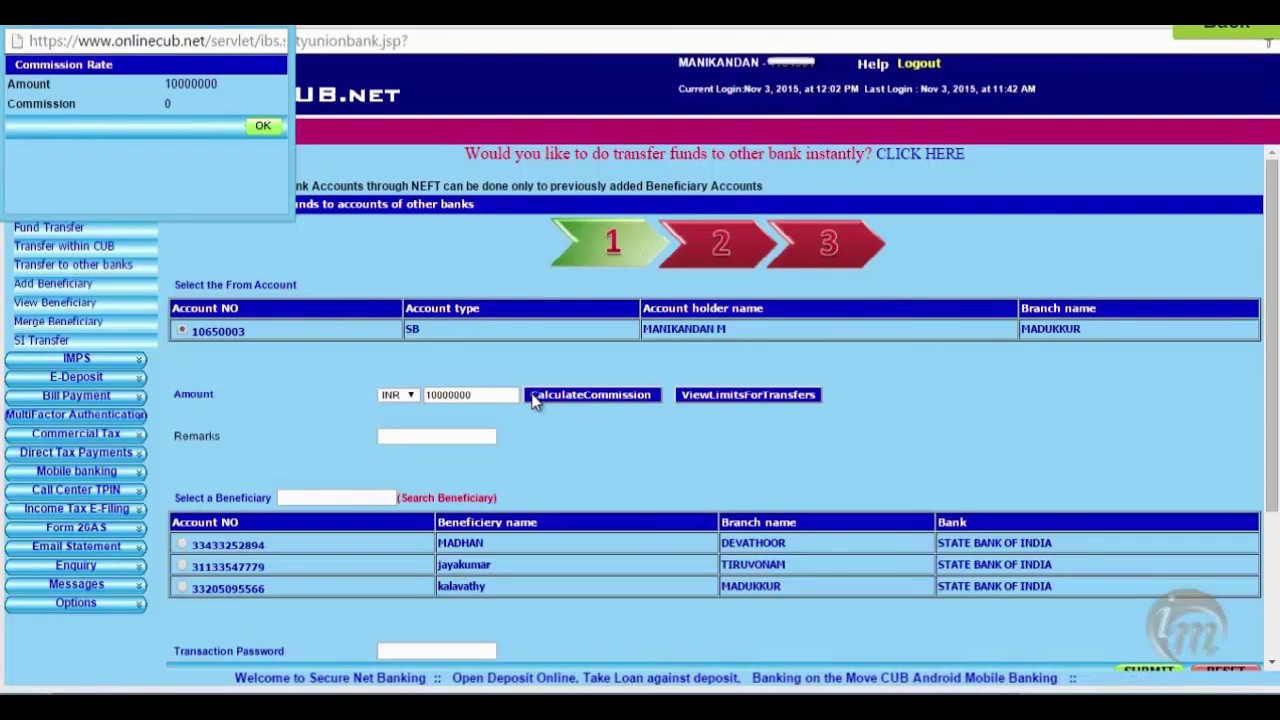
Task: Click the (Search Beneficiary) link
Action: (447, 498)
